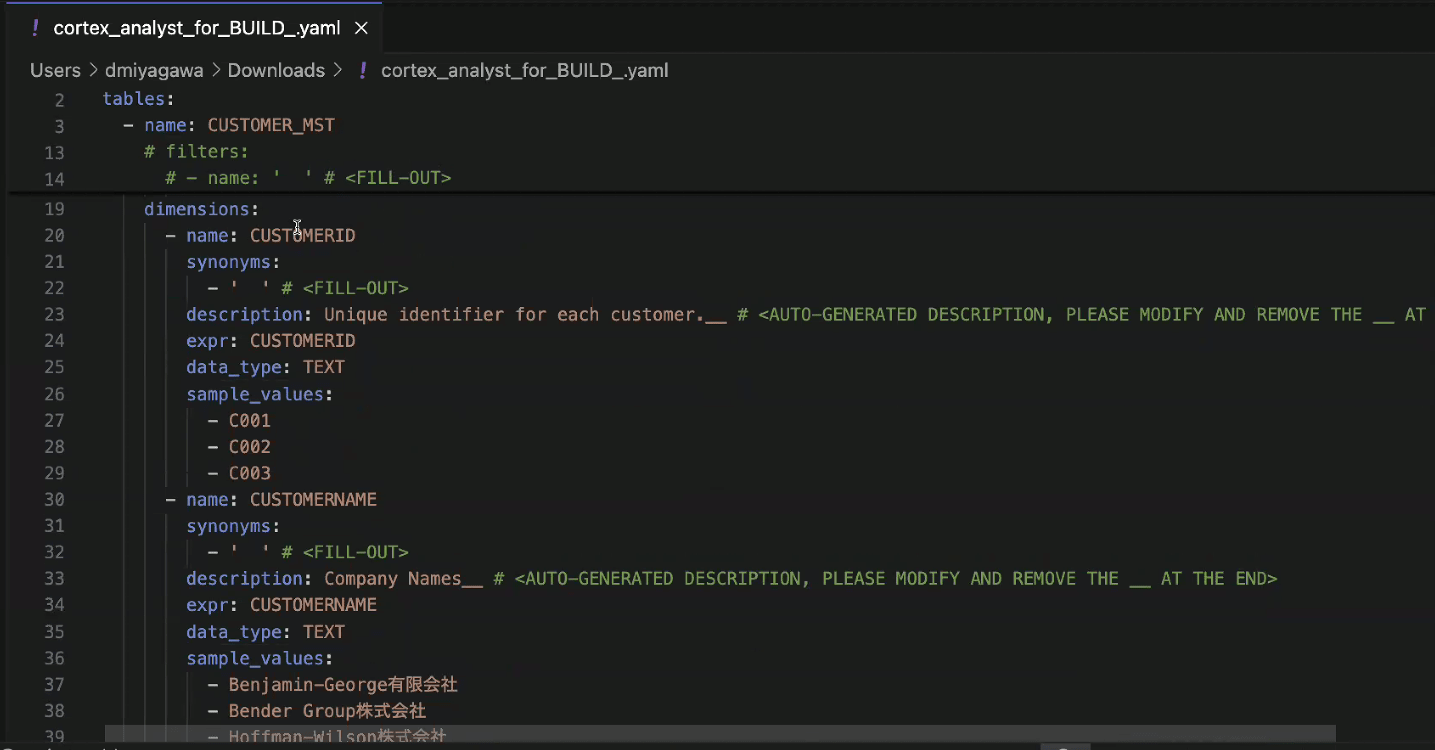
Task: Click sample value C001
Action: [x=250, y=420]
